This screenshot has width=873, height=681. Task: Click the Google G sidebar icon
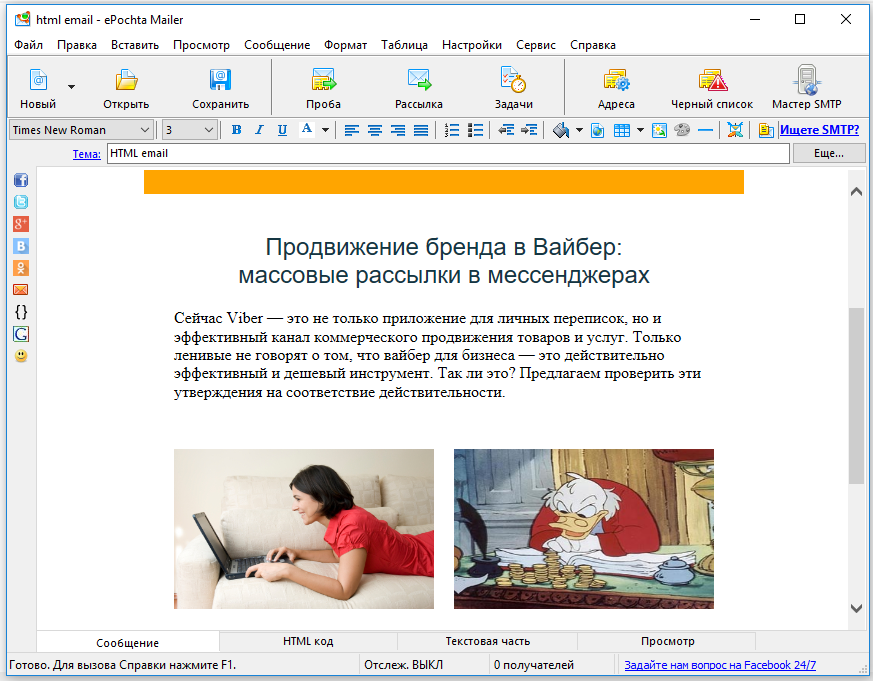click(x=21, y=334)
